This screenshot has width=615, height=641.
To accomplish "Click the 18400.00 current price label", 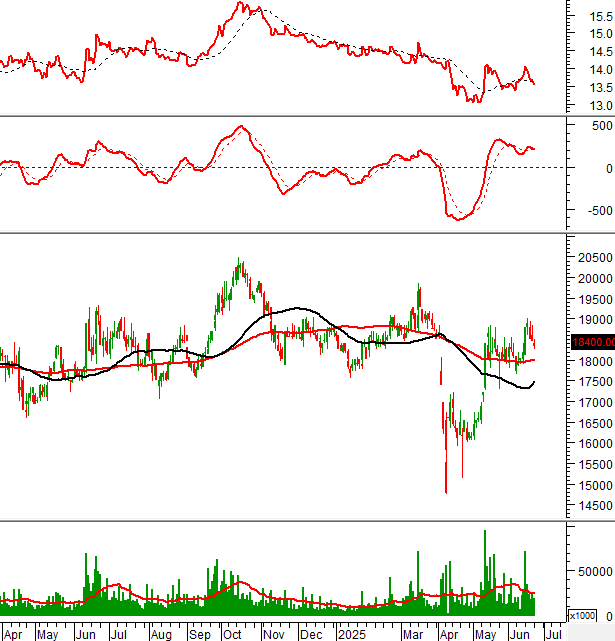I will point(593,342).
